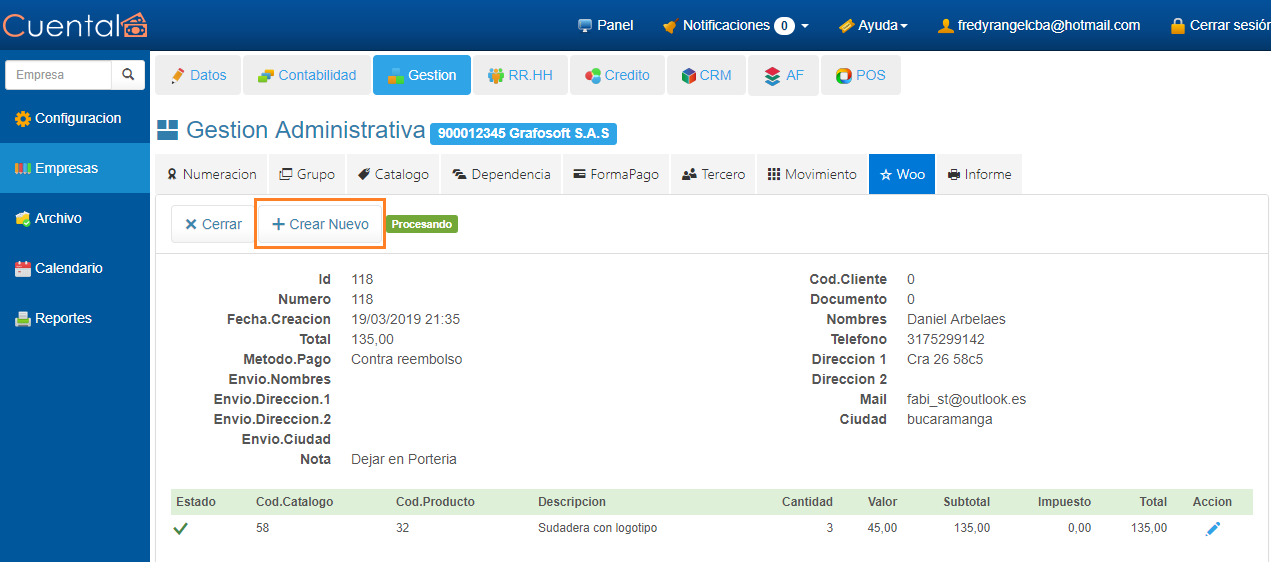Open the CRM module

tap(706, 75)
